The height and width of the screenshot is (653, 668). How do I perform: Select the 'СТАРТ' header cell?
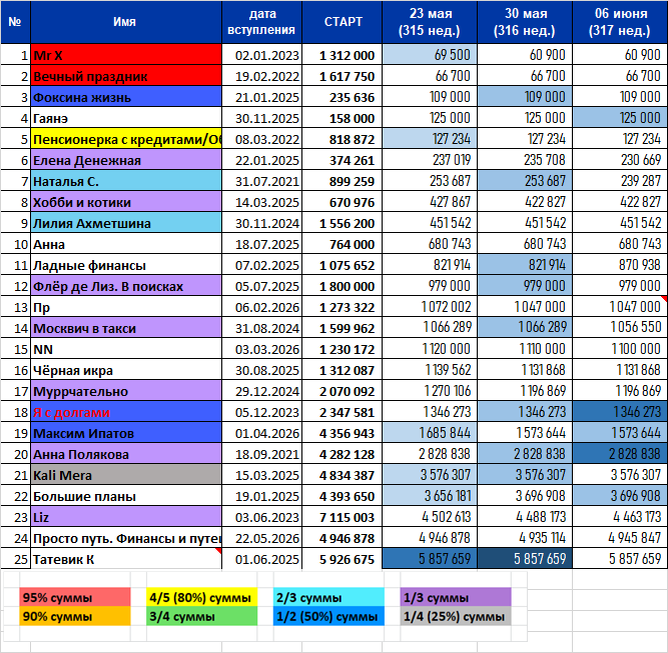point(342,22)
